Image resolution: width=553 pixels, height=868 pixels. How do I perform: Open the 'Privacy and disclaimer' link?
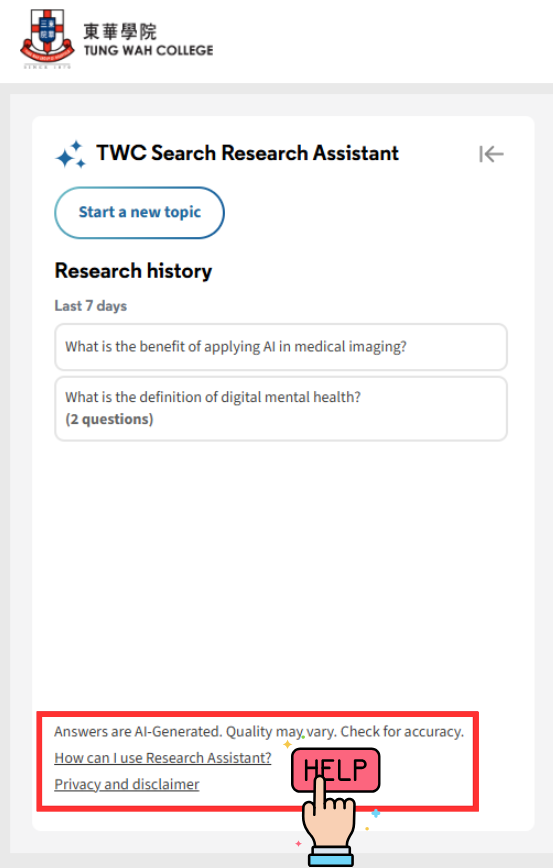(x=127, y=784)
